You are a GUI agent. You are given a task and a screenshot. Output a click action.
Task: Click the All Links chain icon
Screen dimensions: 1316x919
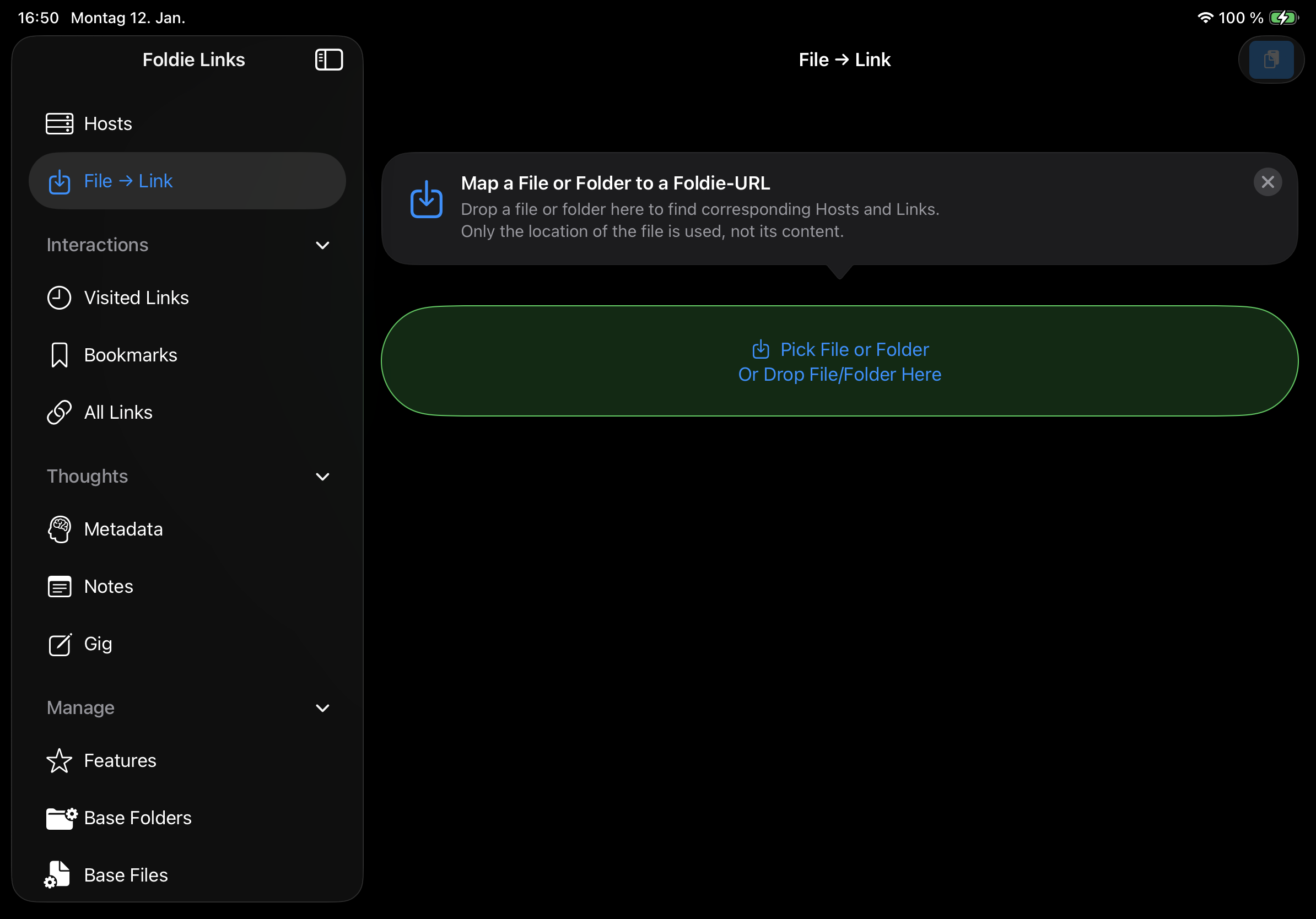[x=59, y=413]
